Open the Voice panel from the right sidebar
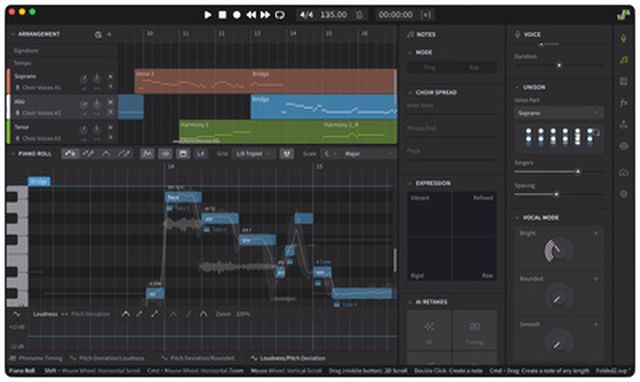Viewport: 640px width, 382px height. 623,39
